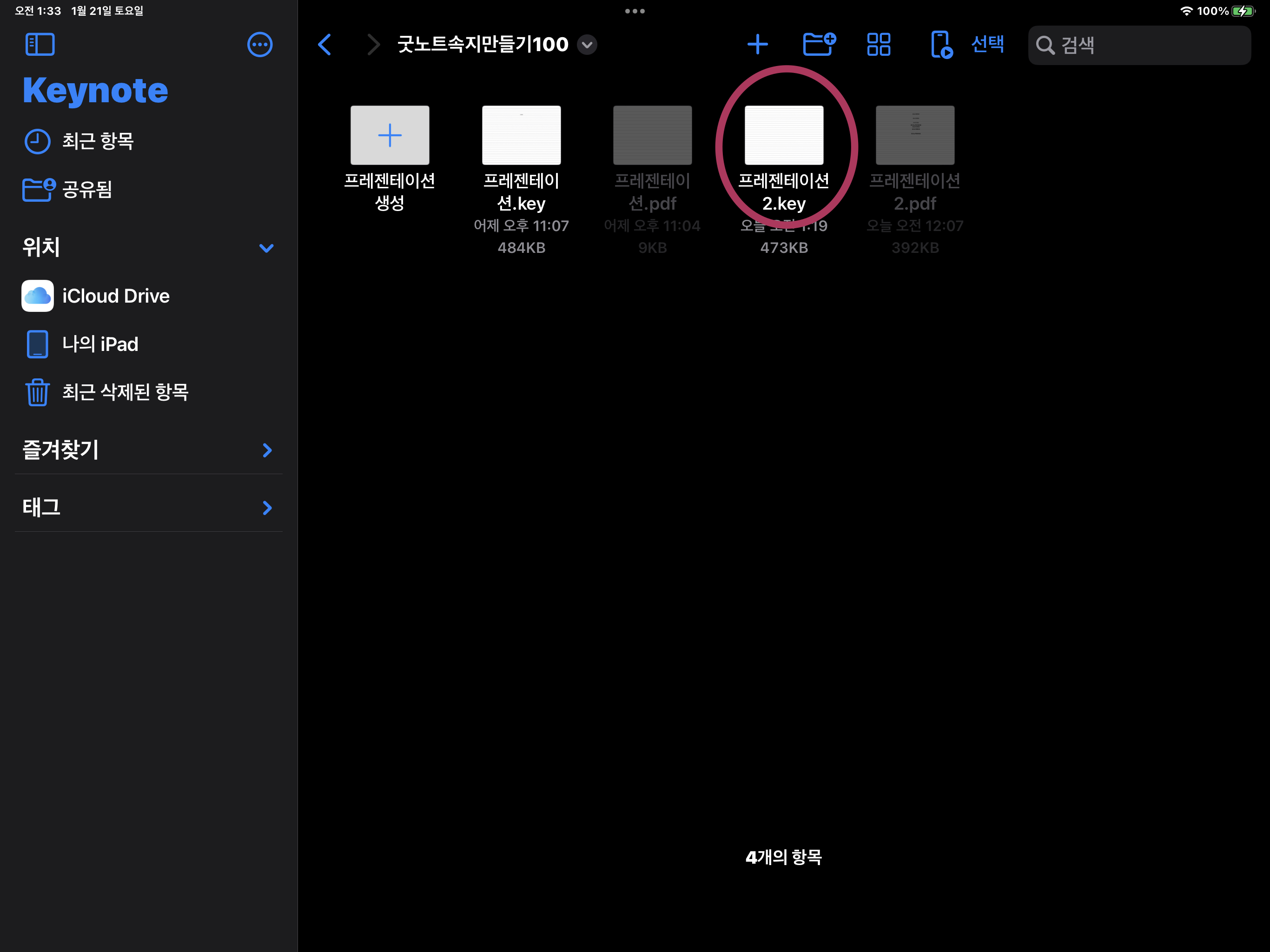Tap the battery status icon
The width and height of the screenshot is (1270, 952).
pyautogui.click(x=1244, y=11)
